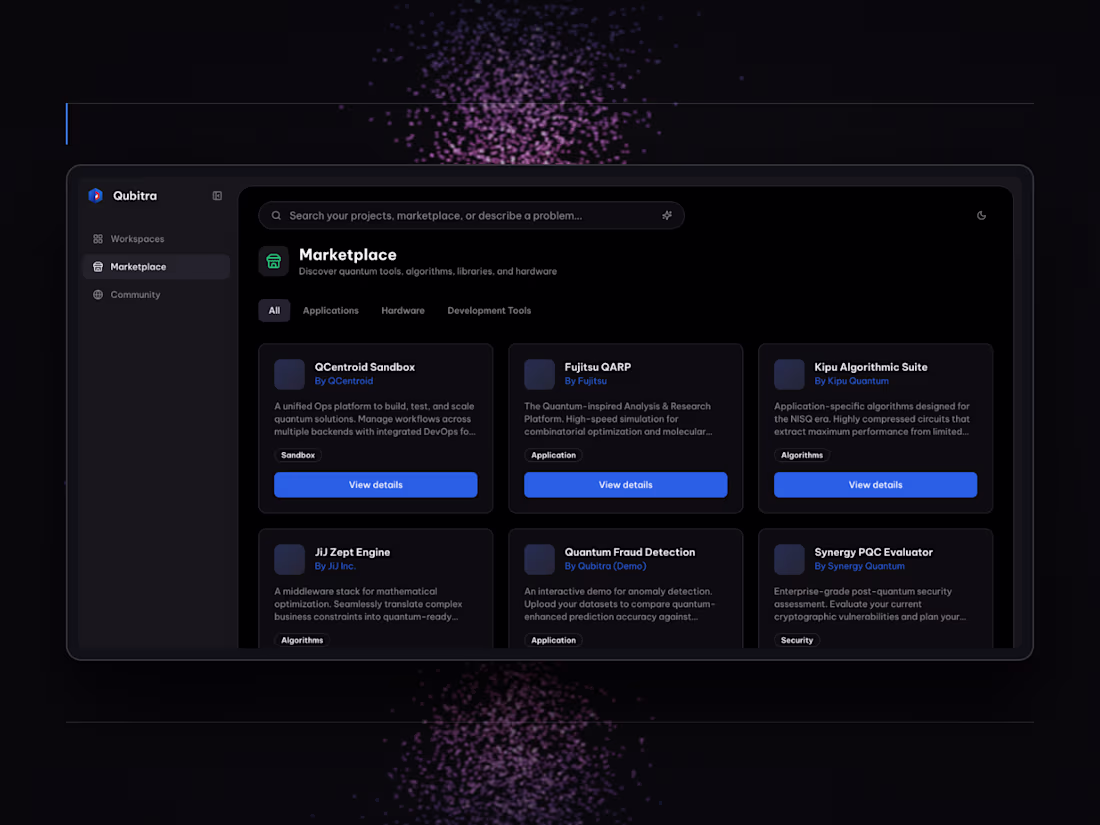Click the Kipu Algorithmic Suite title
Screen dimensions: 1100x825
[871, 367]
